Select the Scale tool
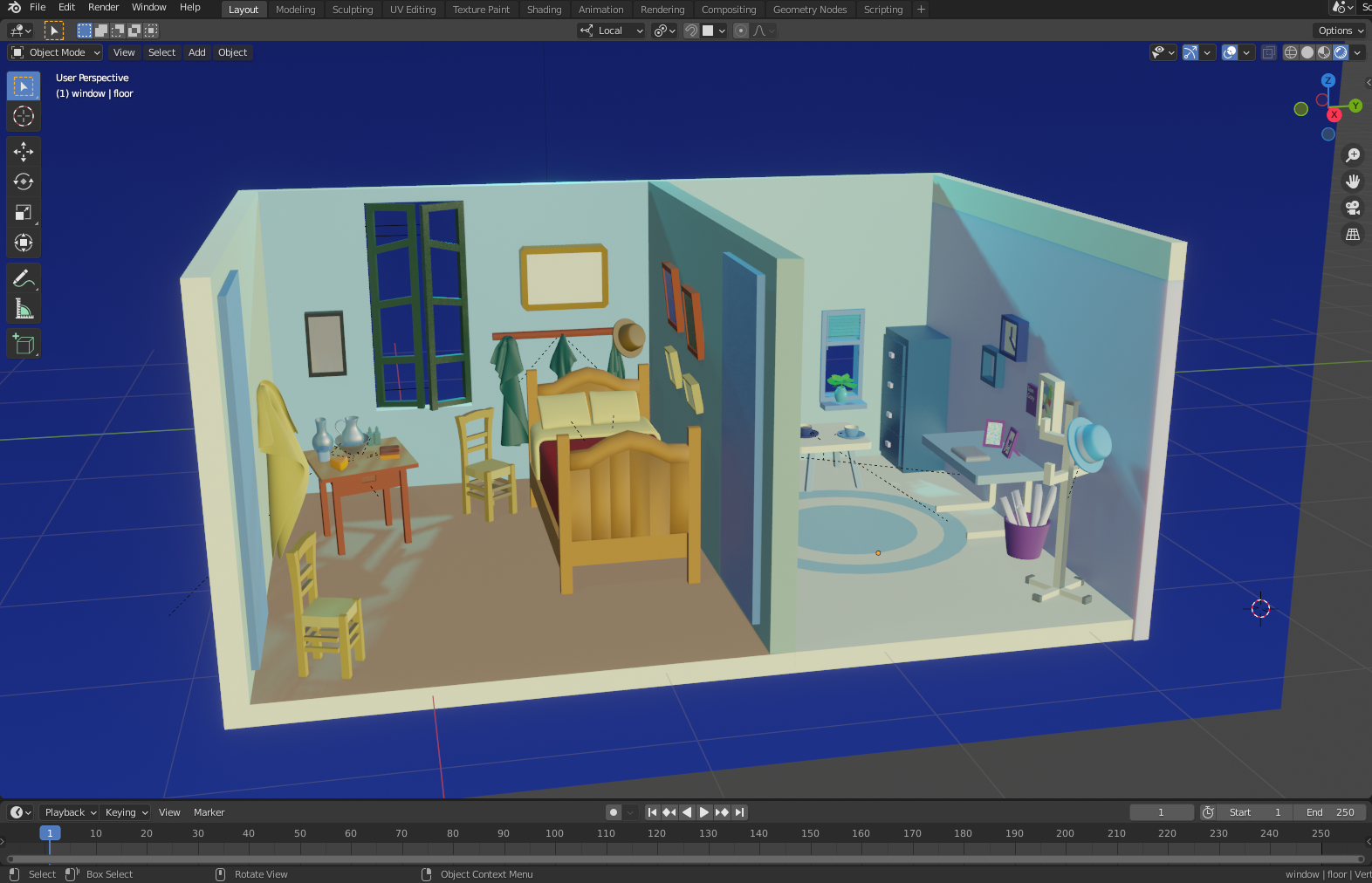This screenshot has width=1372, height=883. coord(24,212)
